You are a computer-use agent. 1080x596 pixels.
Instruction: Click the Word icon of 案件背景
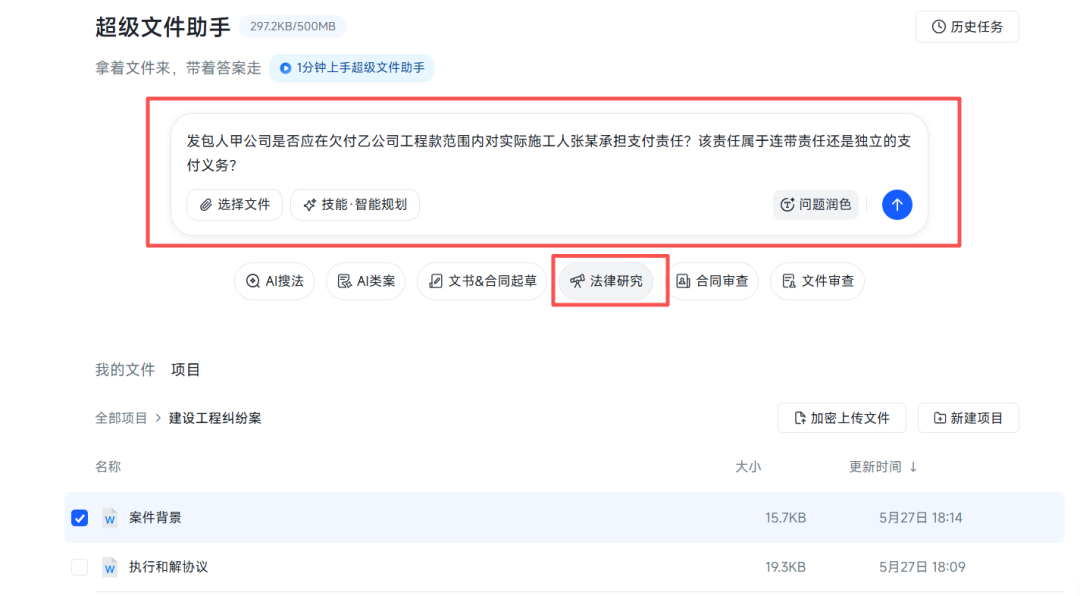(x=110, y=517)
